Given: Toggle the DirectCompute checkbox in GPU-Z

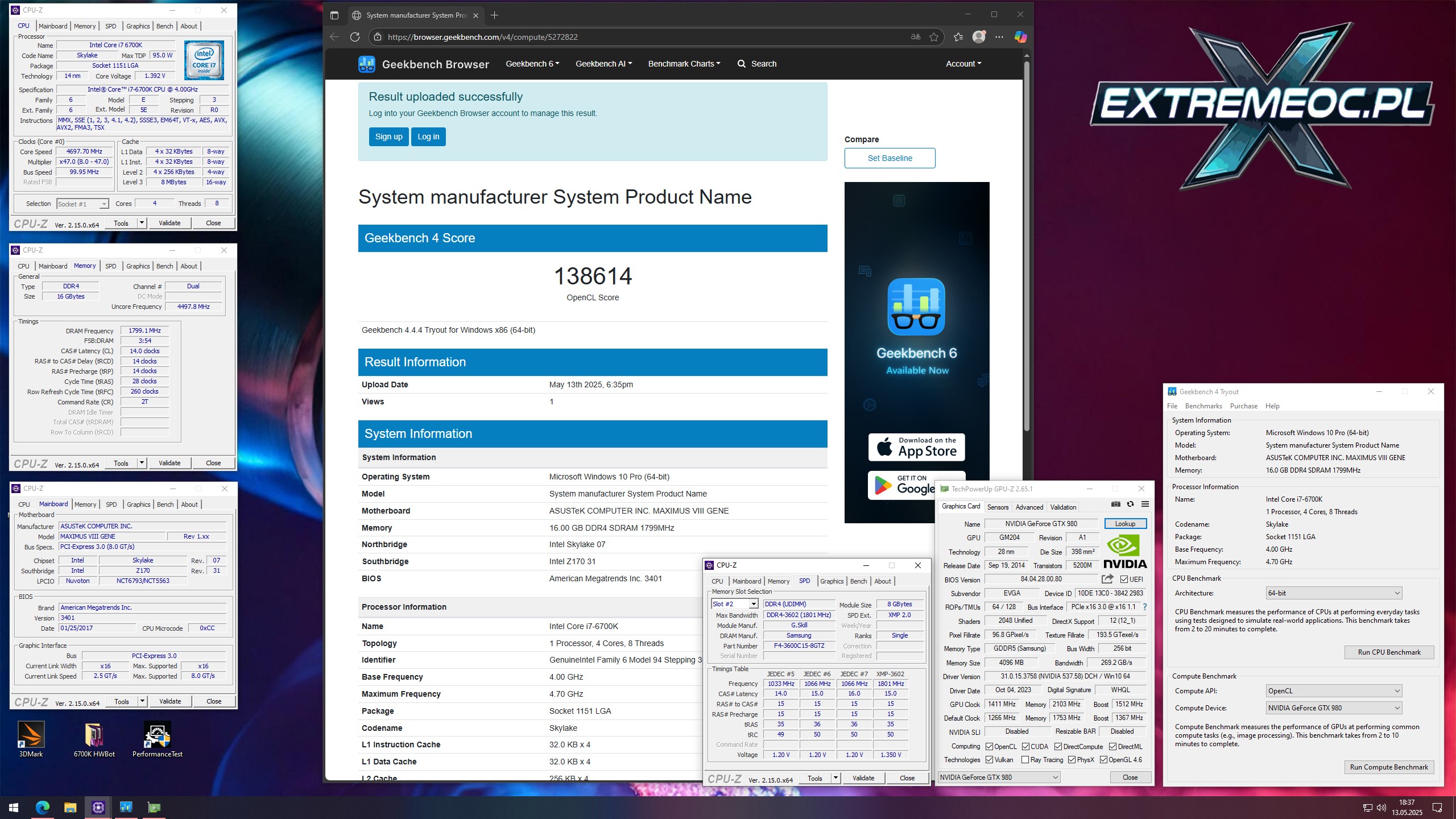Looking at the screenshot, I should click(1058, 746).
